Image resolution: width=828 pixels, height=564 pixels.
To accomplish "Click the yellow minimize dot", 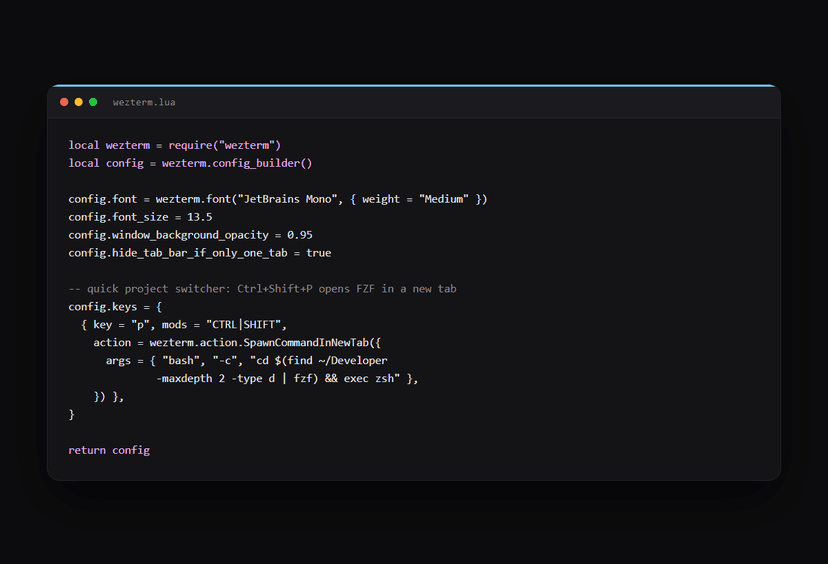I will [x=79, y=102].
